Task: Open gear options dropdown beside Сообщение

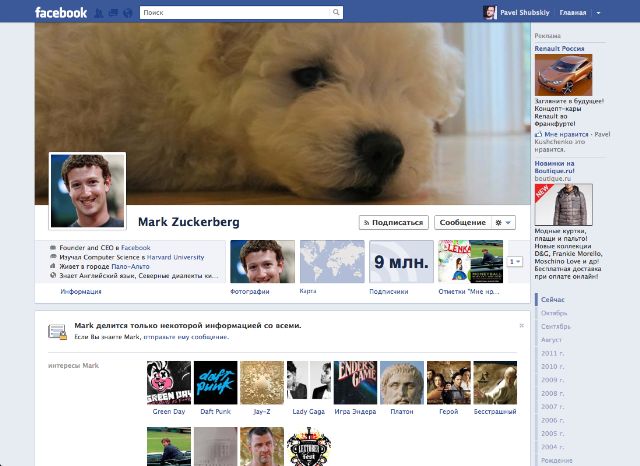Action: [x=503, y=222]
